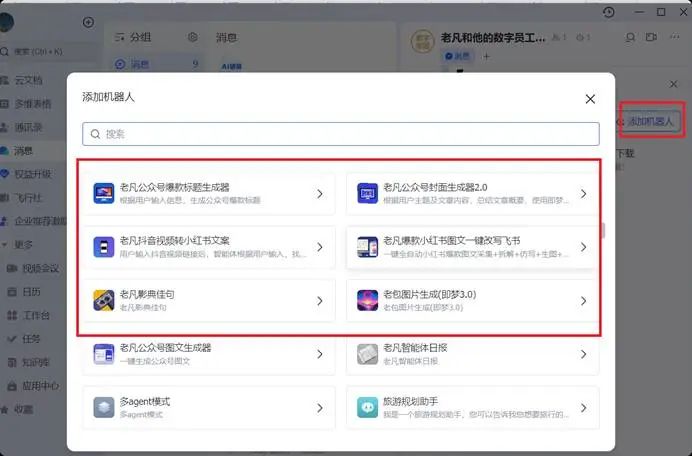
Task: Click the chevron beside 老凡影典佳句
Action: point(320,301)
